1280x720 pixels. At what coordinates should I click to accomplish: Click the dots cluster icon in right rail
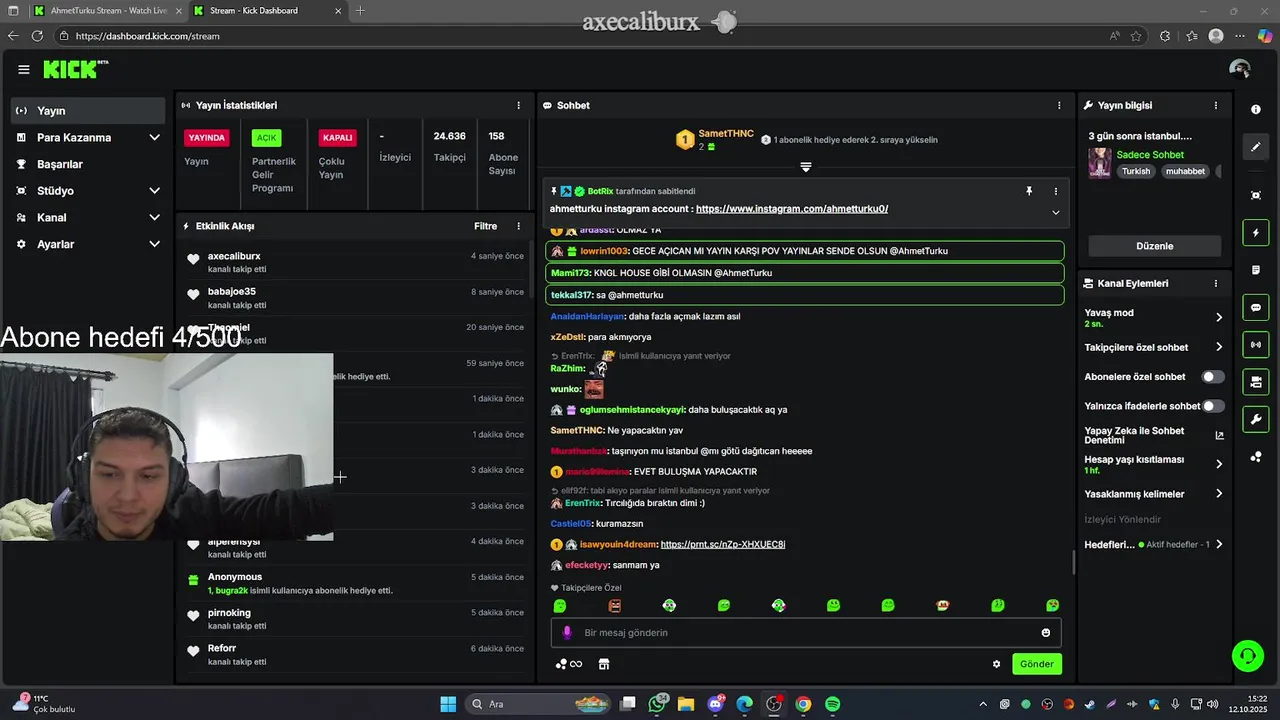click(x=1256, y=457)
